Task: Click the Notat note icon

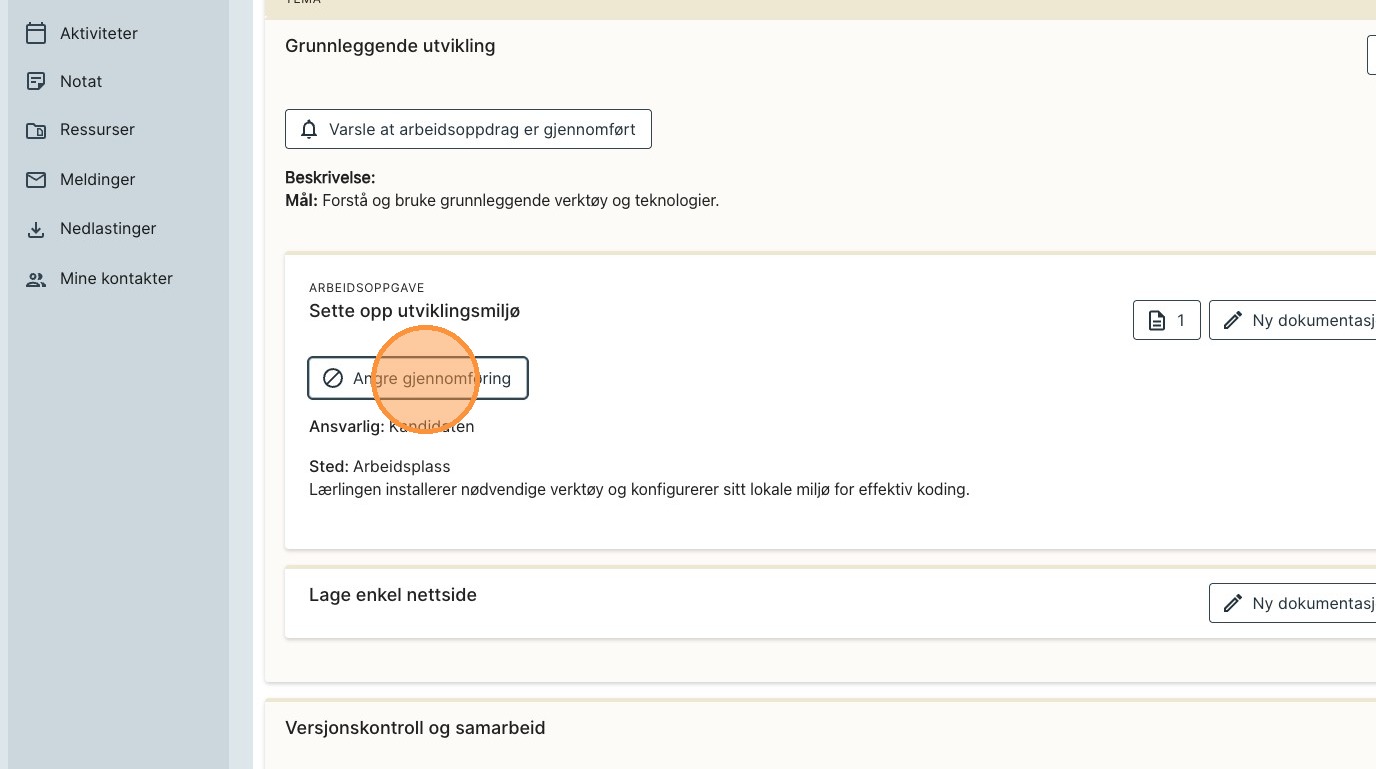Action: click(36, 81)
